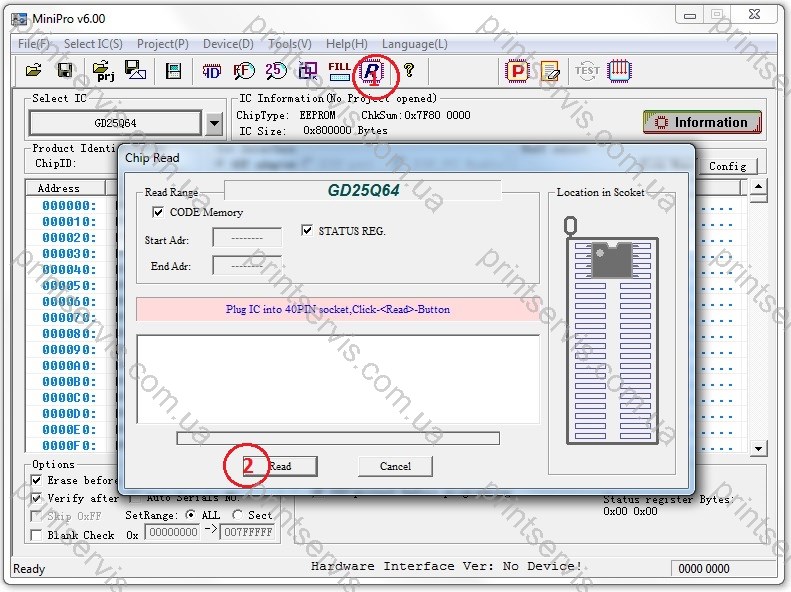Click the erase chip toolbar icon
Screen dimensions: 791x592
550,71
